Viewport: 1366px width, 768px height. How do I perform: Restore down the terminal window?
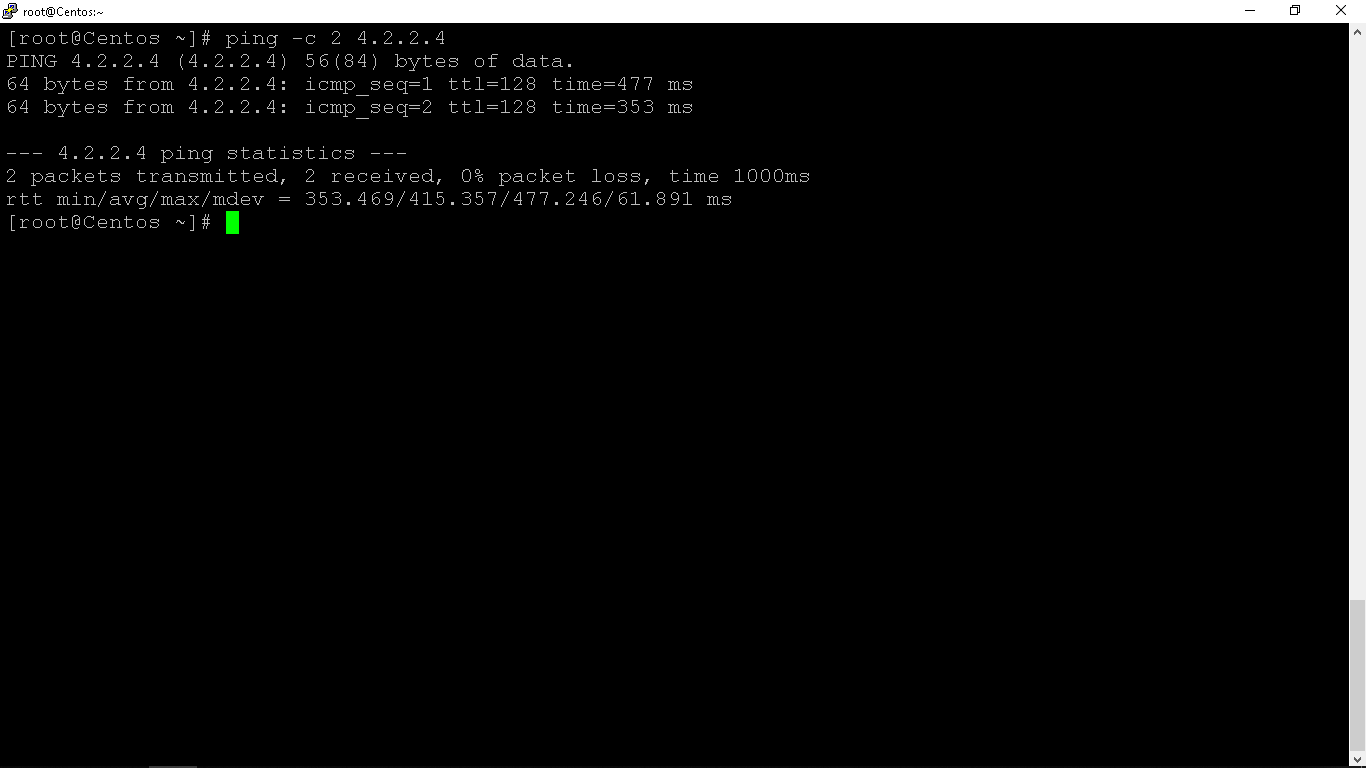tap(1295, 11)
